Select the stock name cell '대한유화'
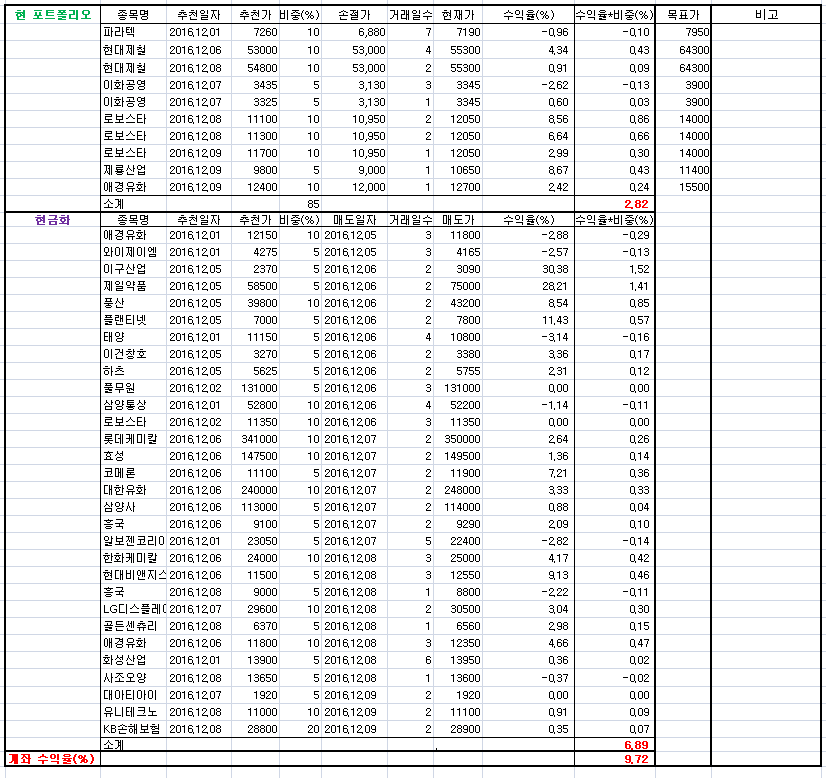Screen dimensions: 826x778 pos(124,490)
